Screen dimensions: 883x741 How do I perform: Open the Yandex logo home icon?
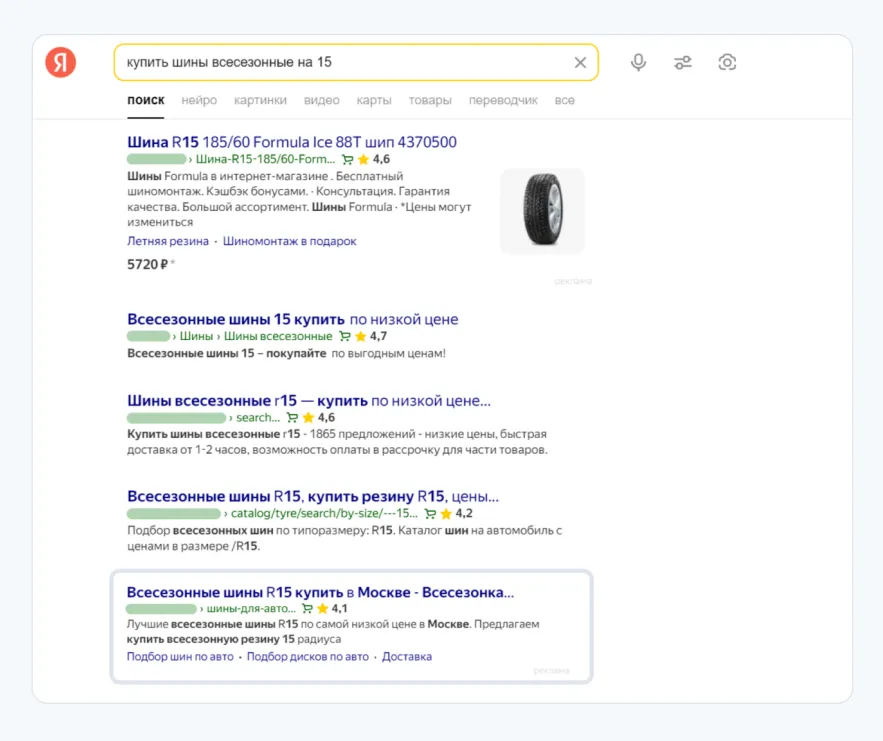[x=61, y=62]
